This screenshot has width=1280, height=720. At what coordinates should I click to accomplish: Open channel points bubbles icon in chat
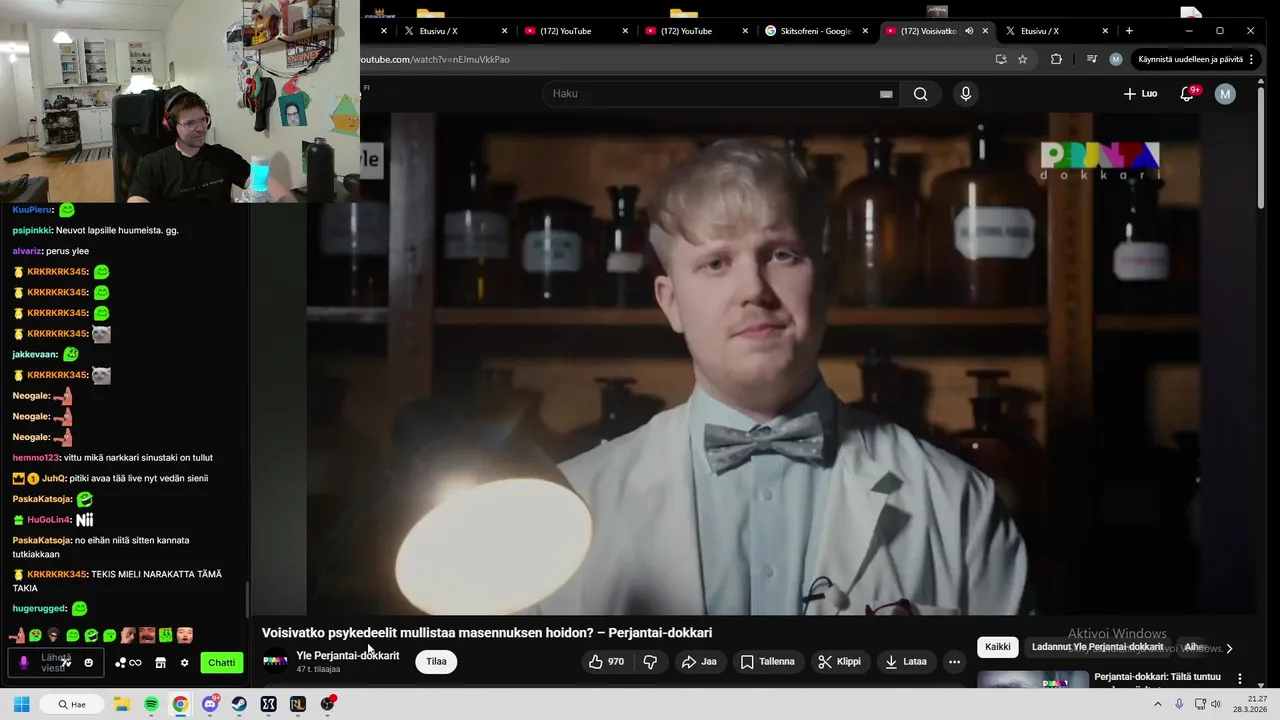pos(128,662)
